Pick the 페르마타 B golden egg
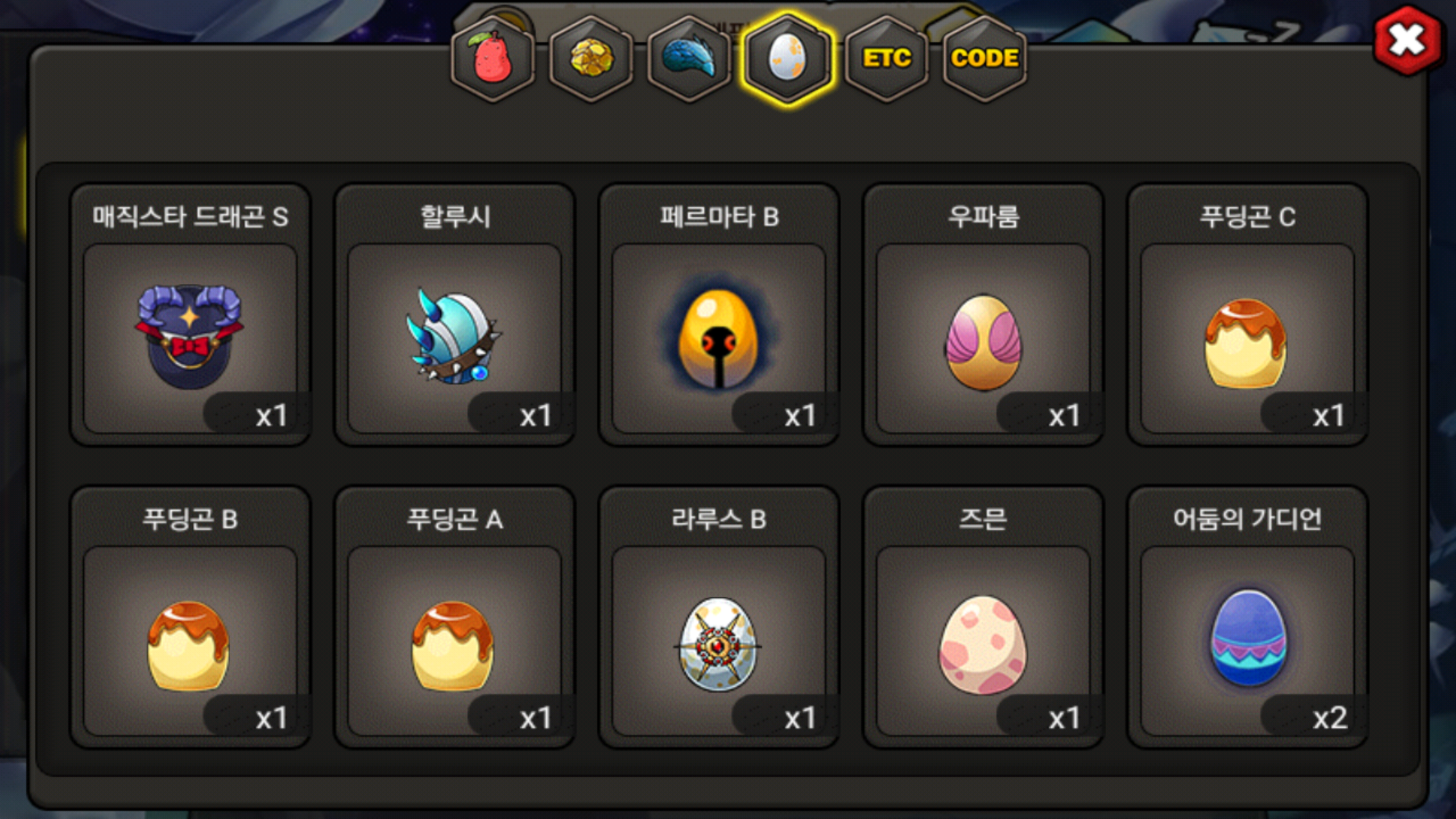 (x=719, y=338)
